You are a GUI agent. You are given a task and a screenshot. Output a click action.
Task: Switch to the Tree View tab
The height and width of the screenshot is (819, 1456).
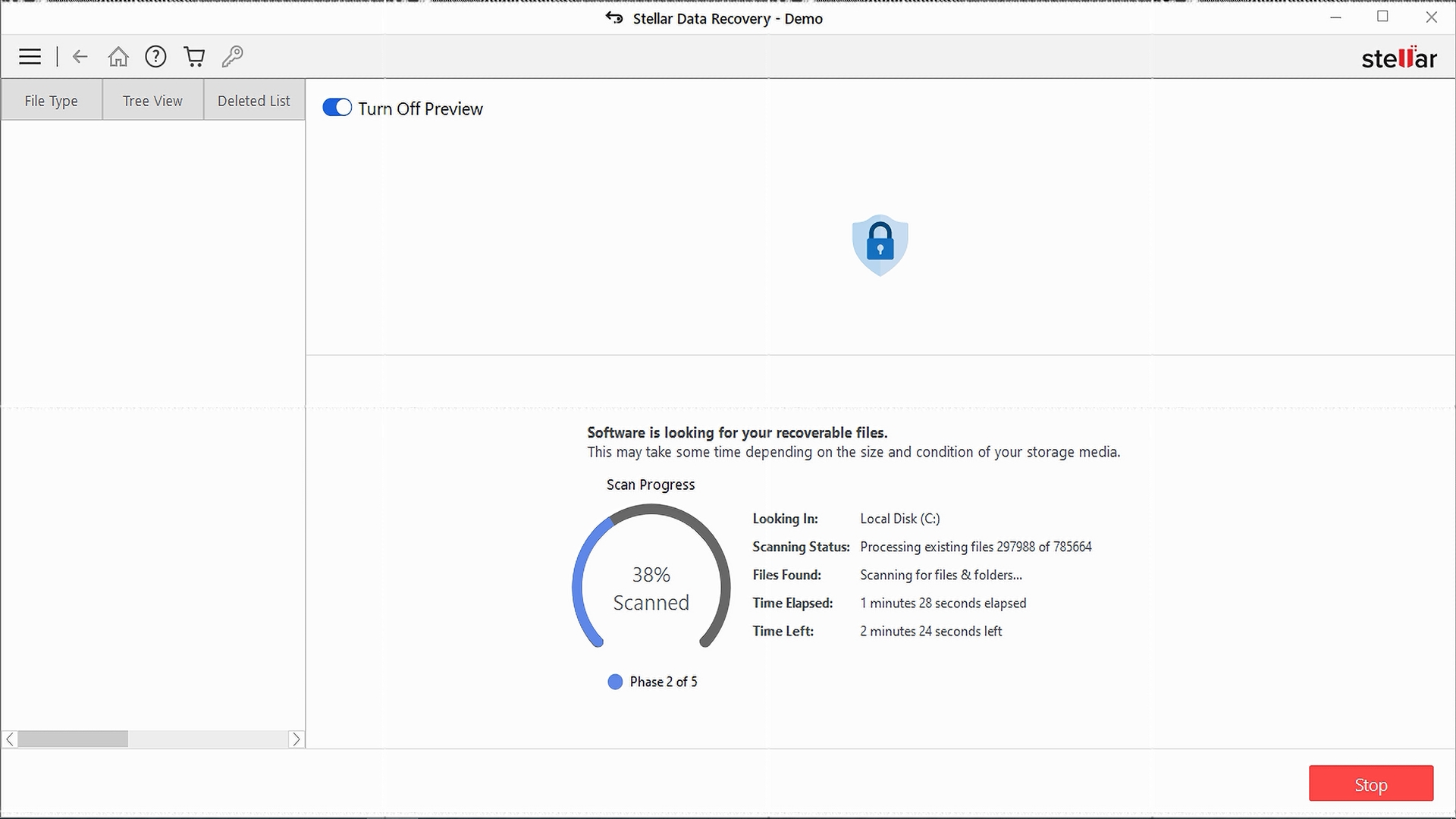152,100
